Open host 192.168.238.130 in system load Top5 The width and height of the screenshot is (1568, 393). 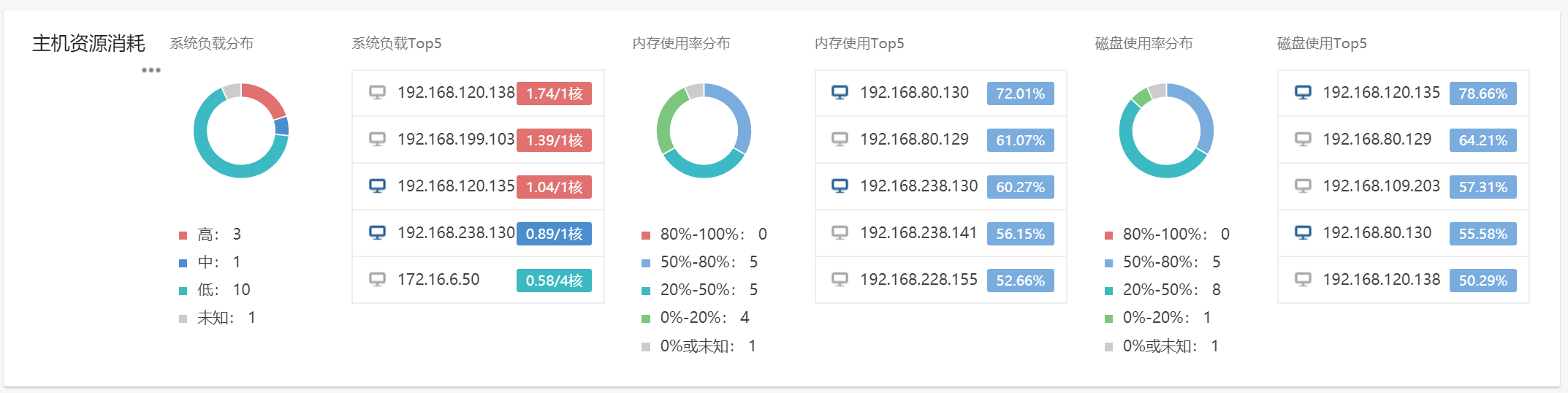point(456,233)
